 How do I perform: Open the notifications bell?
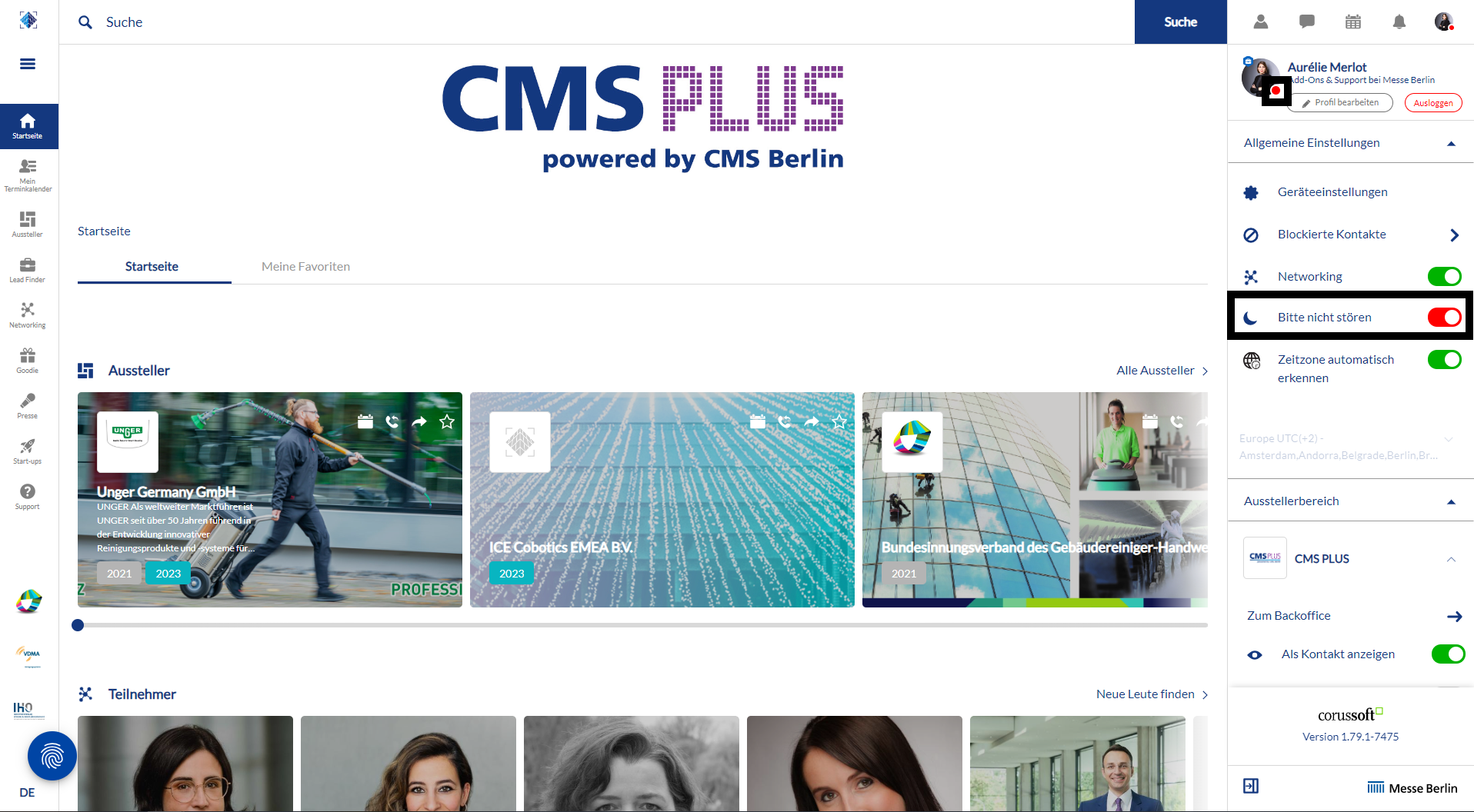(1399, 22)
